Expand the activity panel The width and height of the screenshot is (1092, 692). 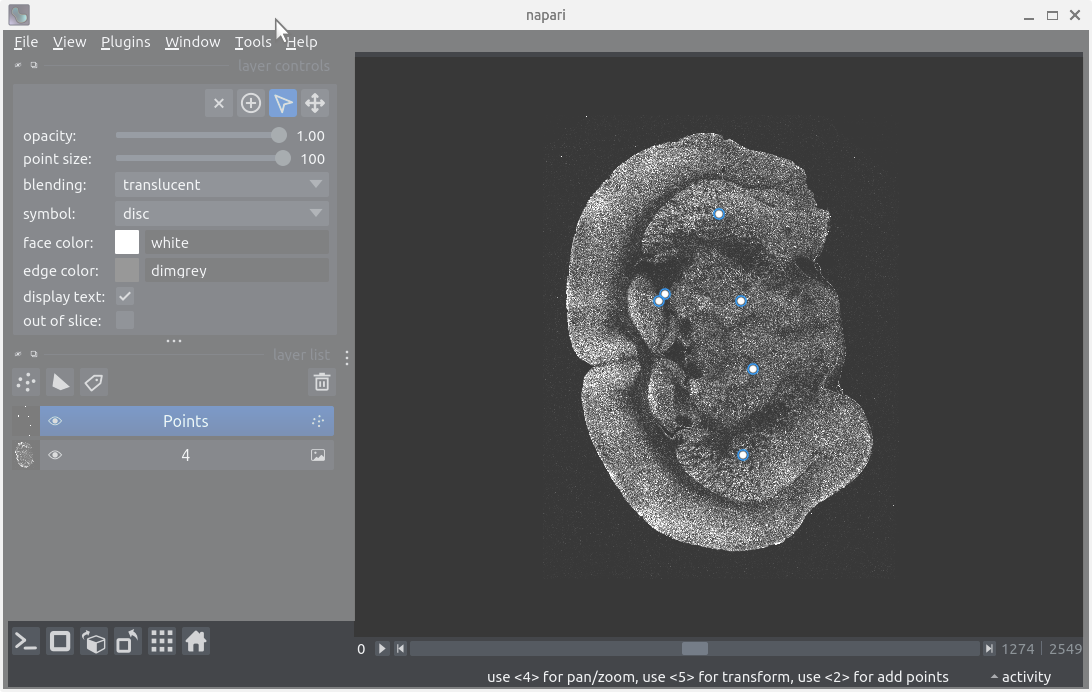[1019, 677]
